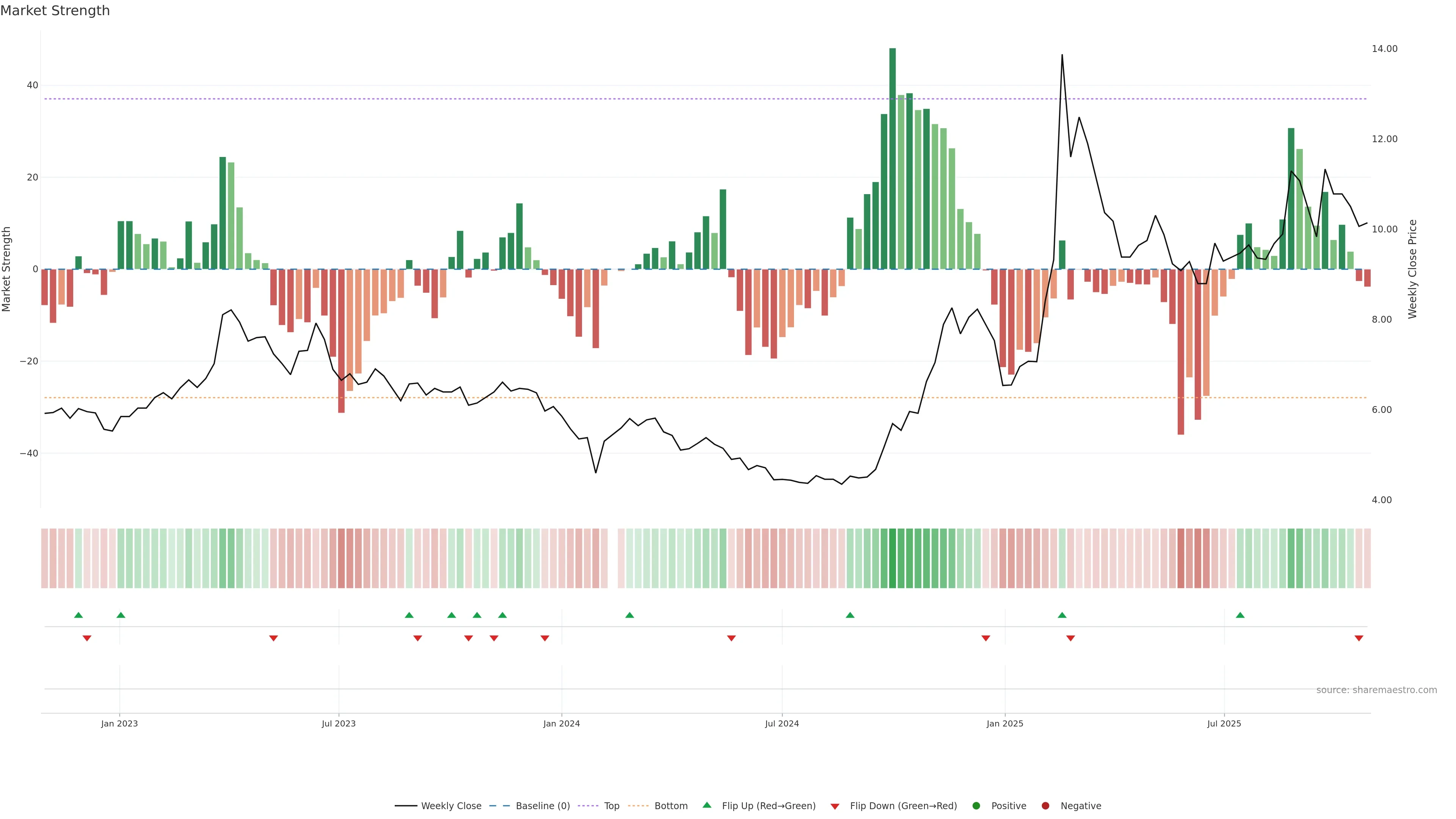1456x819 pixels.
Task: Click the Negative red circle legend icon
Action: (x=1045, y=806)
